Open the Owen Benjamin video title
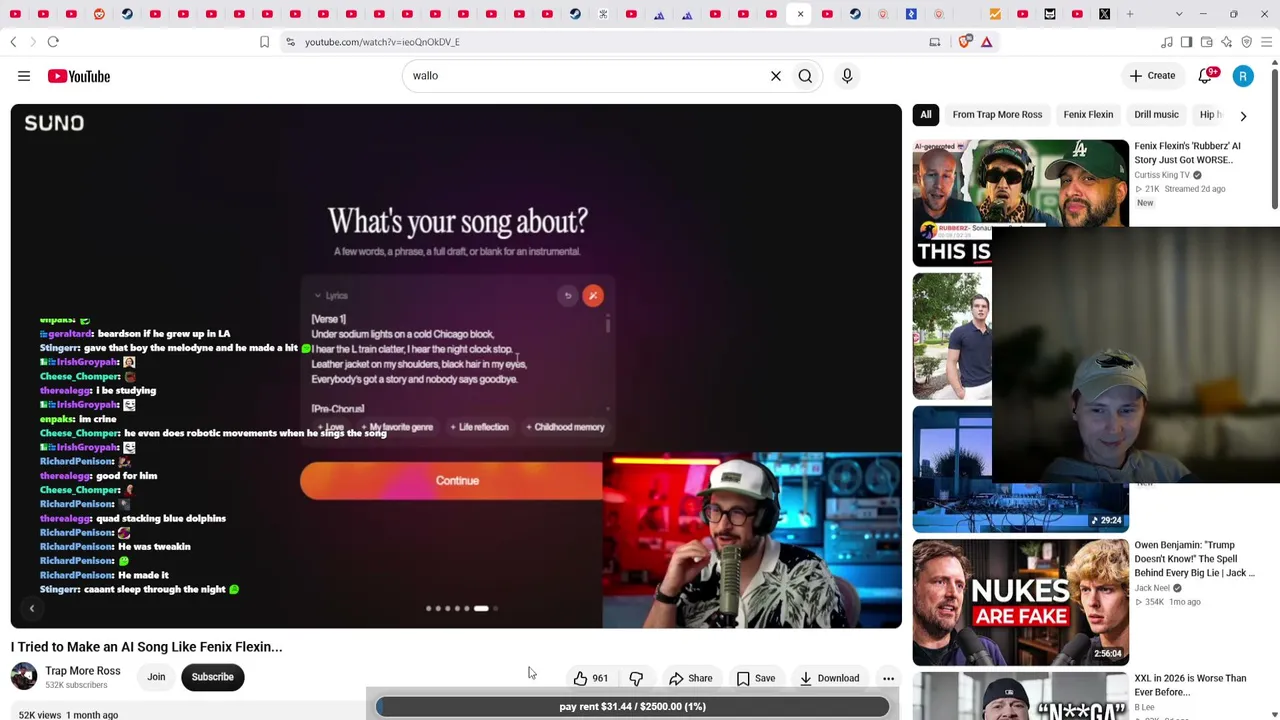This screenshot has height=720, width=1280. pyautogui.click(x=1195, y=559)
